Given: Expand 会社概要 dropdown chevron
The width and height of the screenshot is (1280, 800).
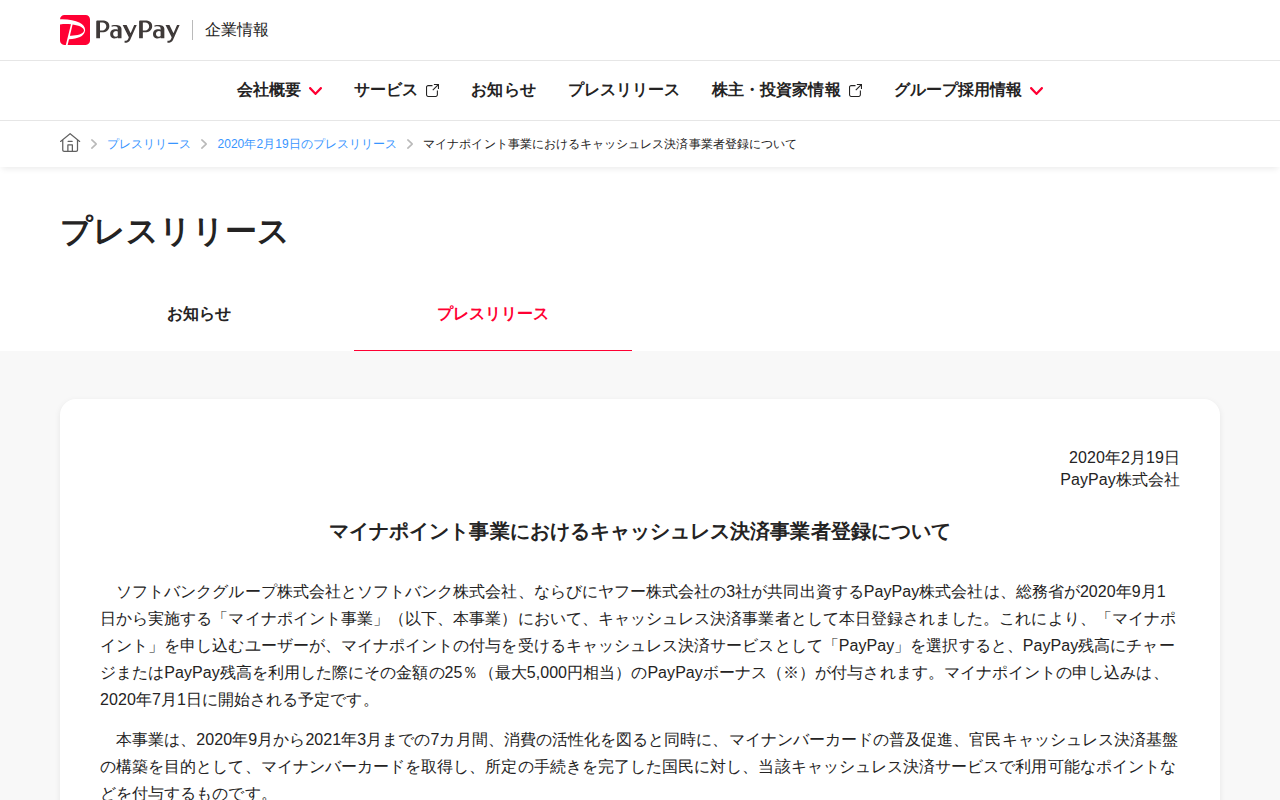Looking at the screenshot, I should [315, 91].
